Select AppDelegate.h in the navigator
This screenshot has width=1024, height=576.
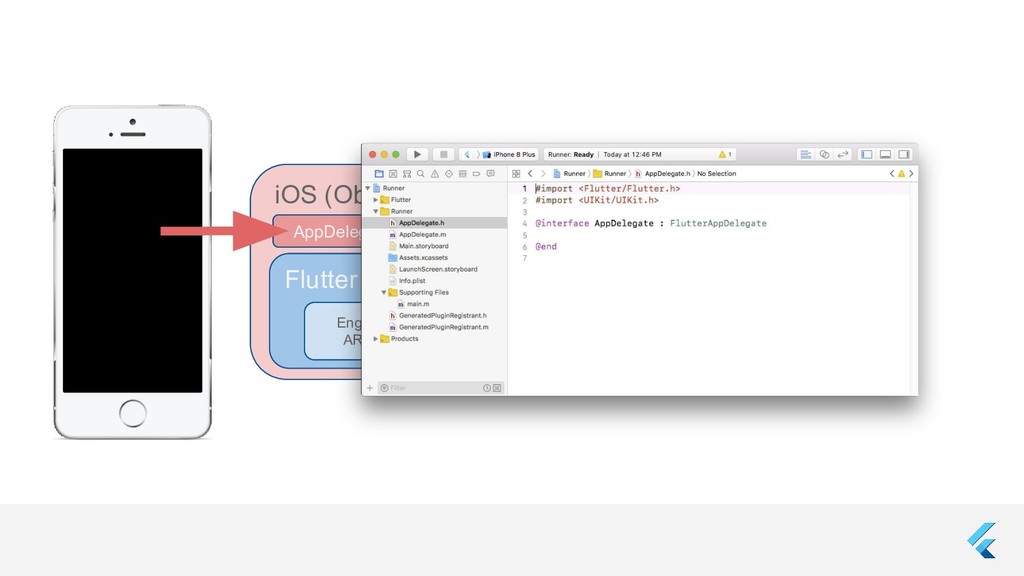coord(434,223)
